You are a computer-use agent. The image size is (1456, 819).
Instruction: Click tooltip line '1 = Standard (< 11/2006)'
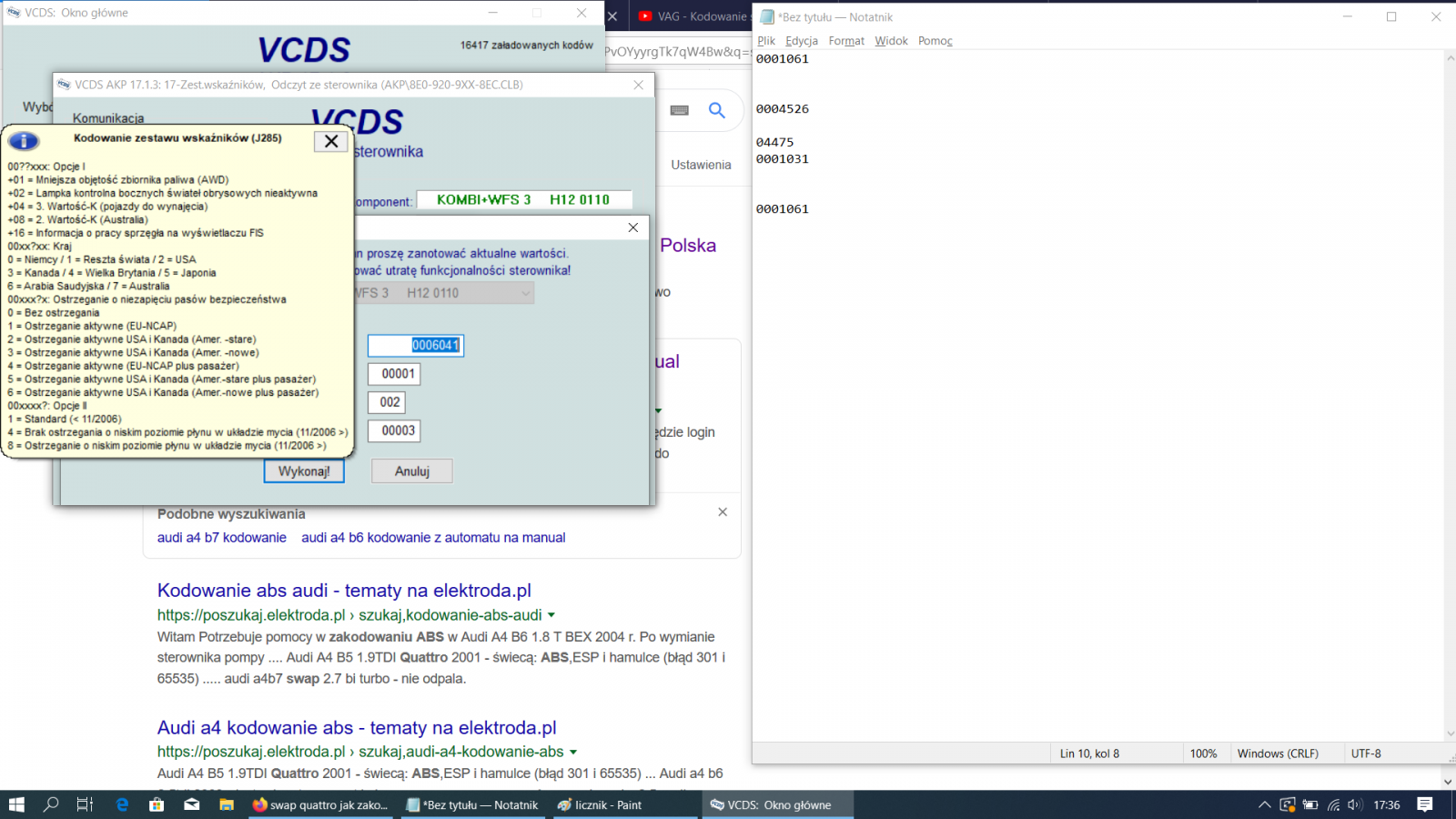click(64, 420)
